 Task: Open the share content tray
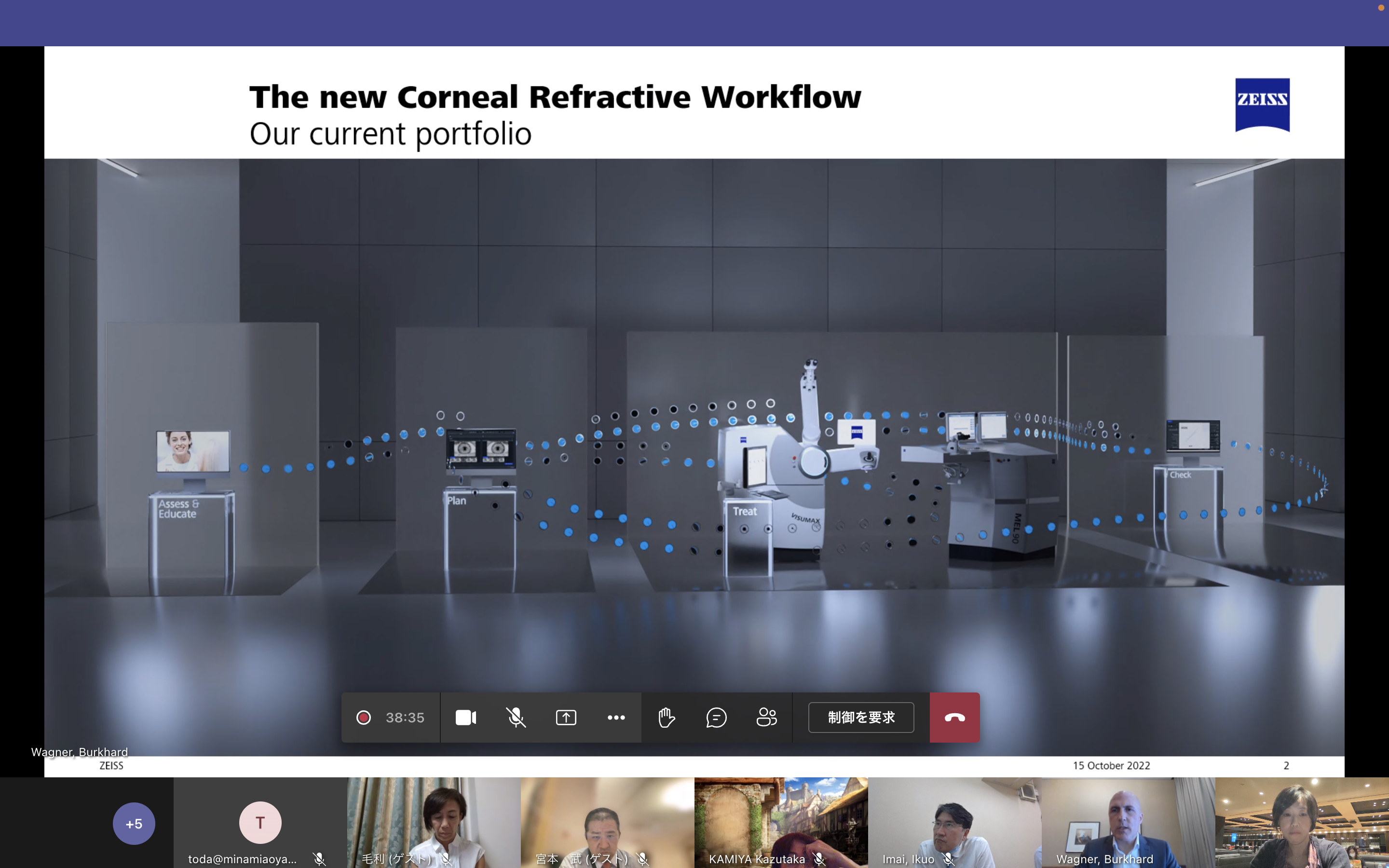(x=566, y=718)
